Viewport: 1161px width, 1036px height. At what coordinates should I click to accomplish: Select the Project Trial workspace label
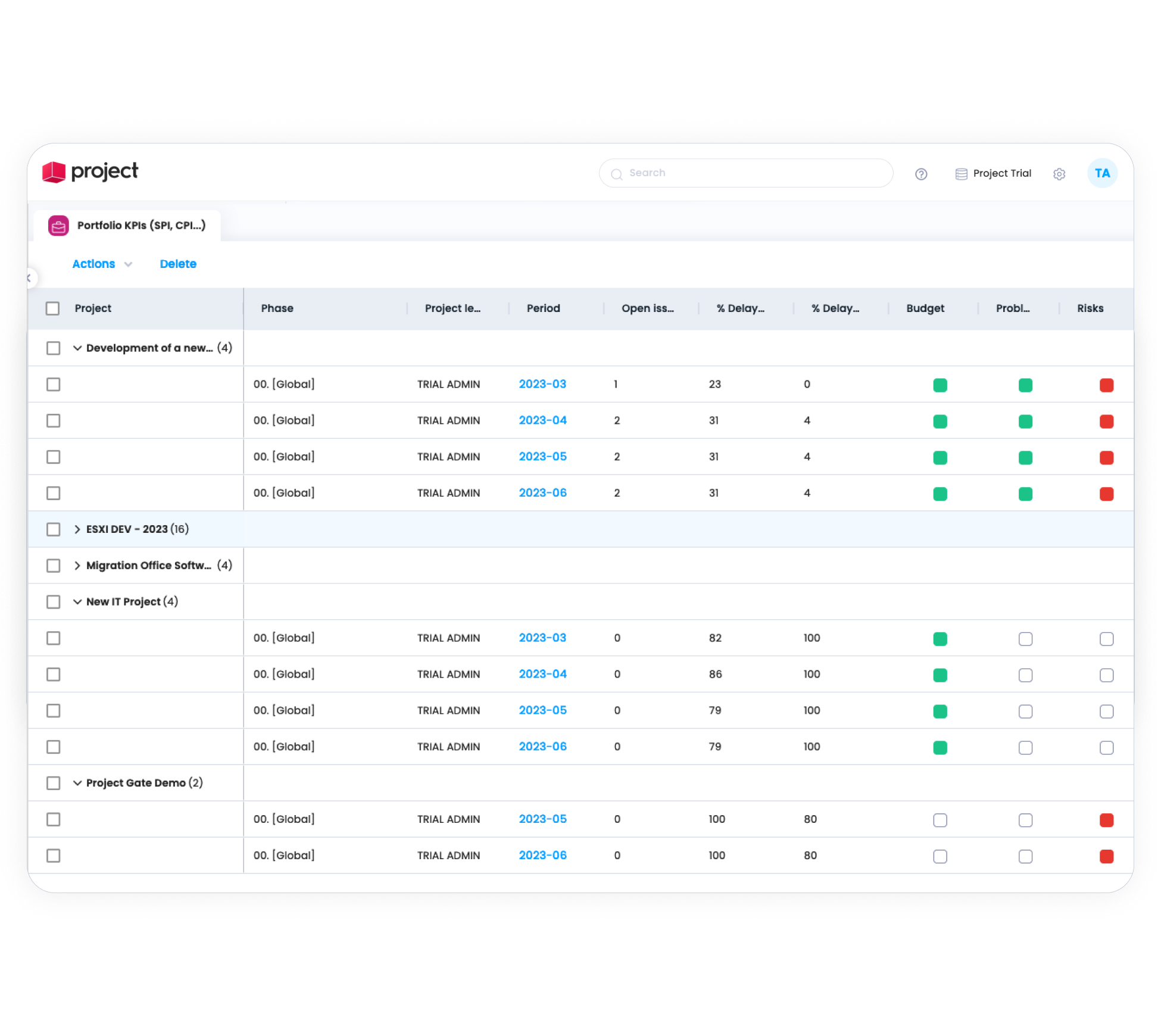pos(1002,173)
